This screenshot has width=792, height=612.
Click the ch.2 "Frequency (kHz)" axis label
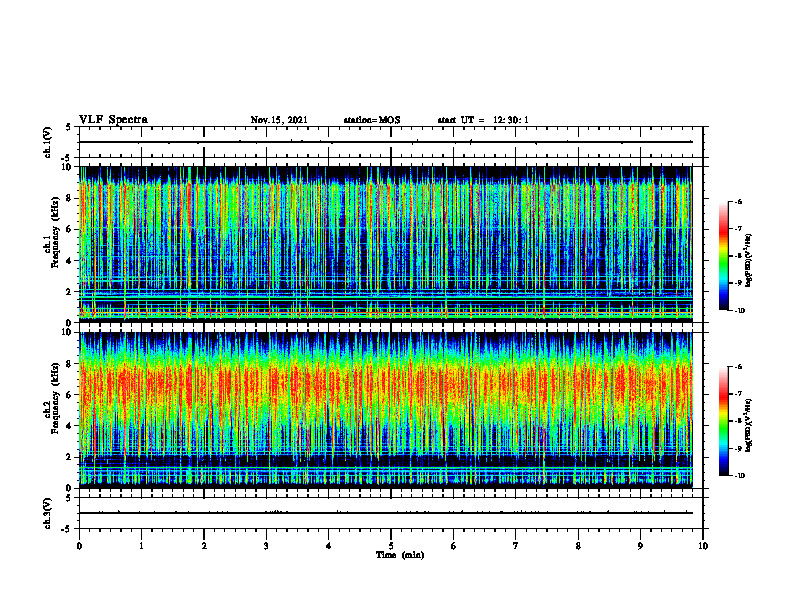(x=55, y=398)
